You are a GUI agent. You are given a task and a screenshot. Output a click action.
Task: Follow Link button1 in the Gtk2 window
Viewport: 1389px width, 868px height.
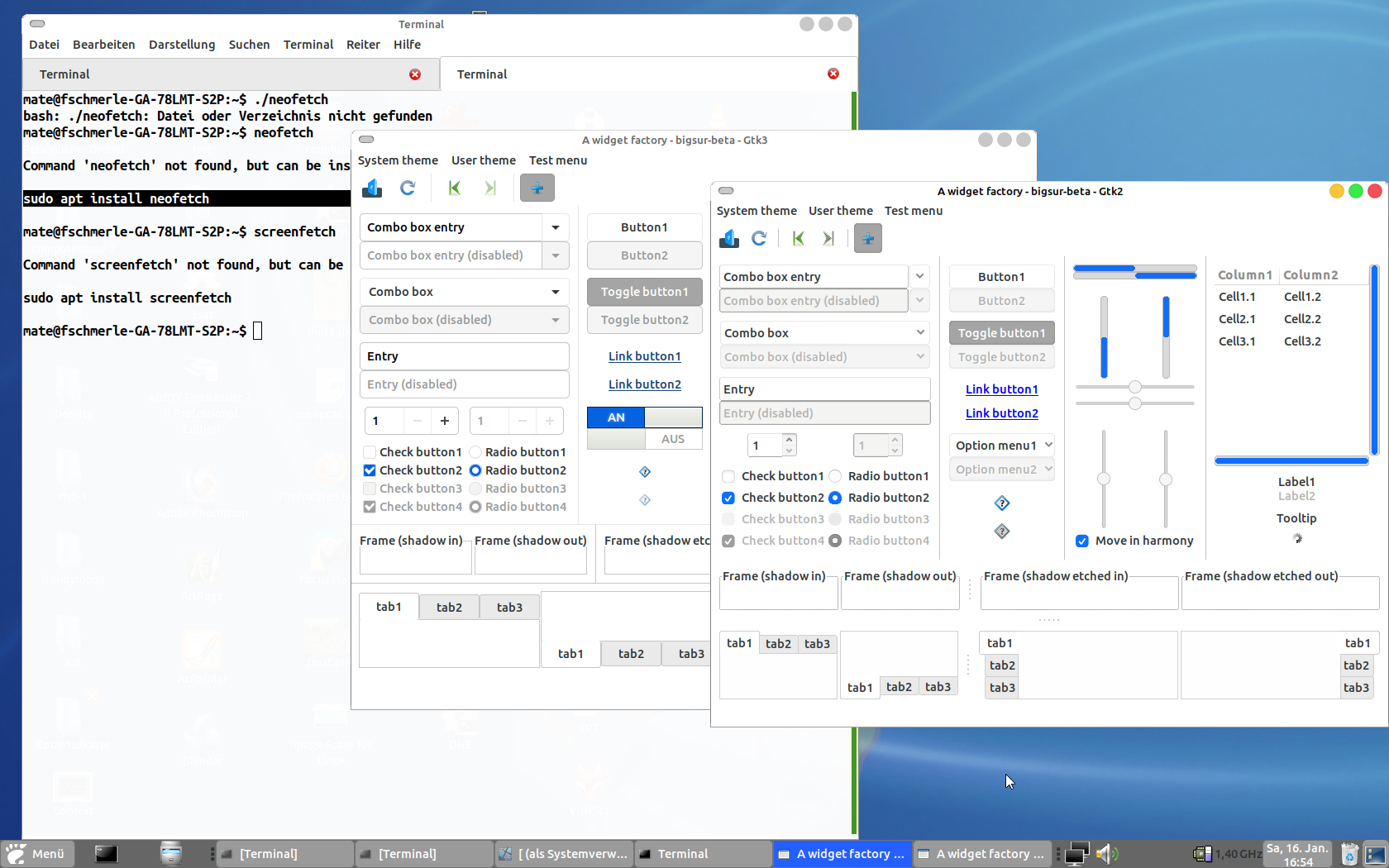(1002, 389)
